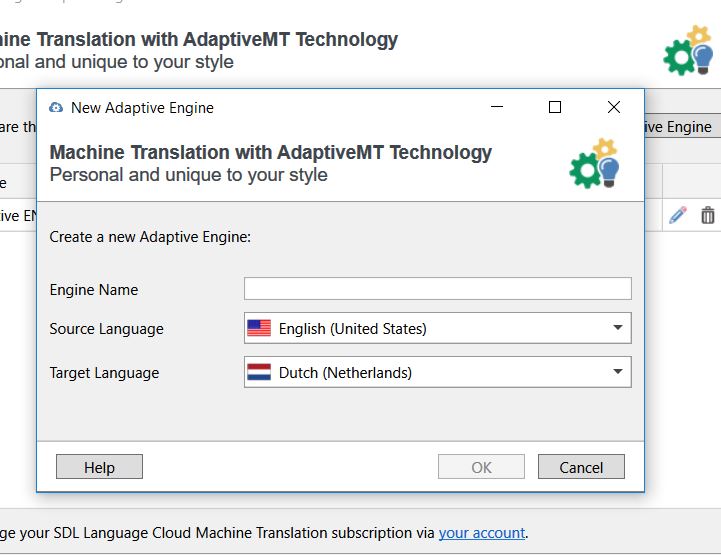The height and width of the screenshot is (559, 721).
Task: Click the United States flag icon
Action: [x=260, y=328]
